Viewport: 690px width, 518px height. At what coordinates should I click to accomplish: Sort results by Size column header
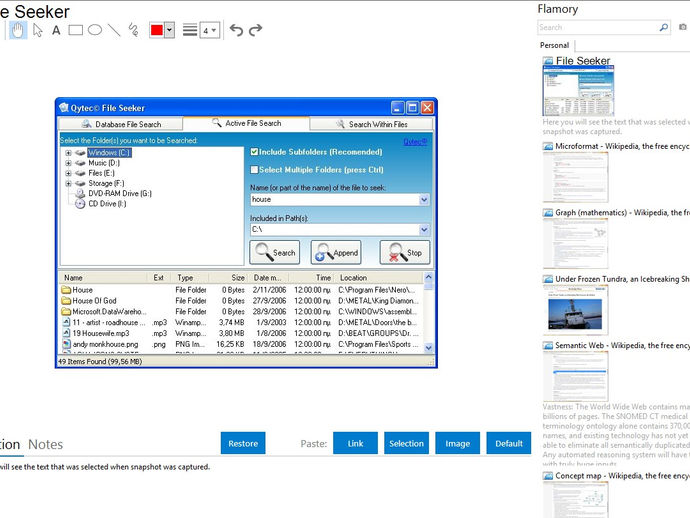pos(228,278)
